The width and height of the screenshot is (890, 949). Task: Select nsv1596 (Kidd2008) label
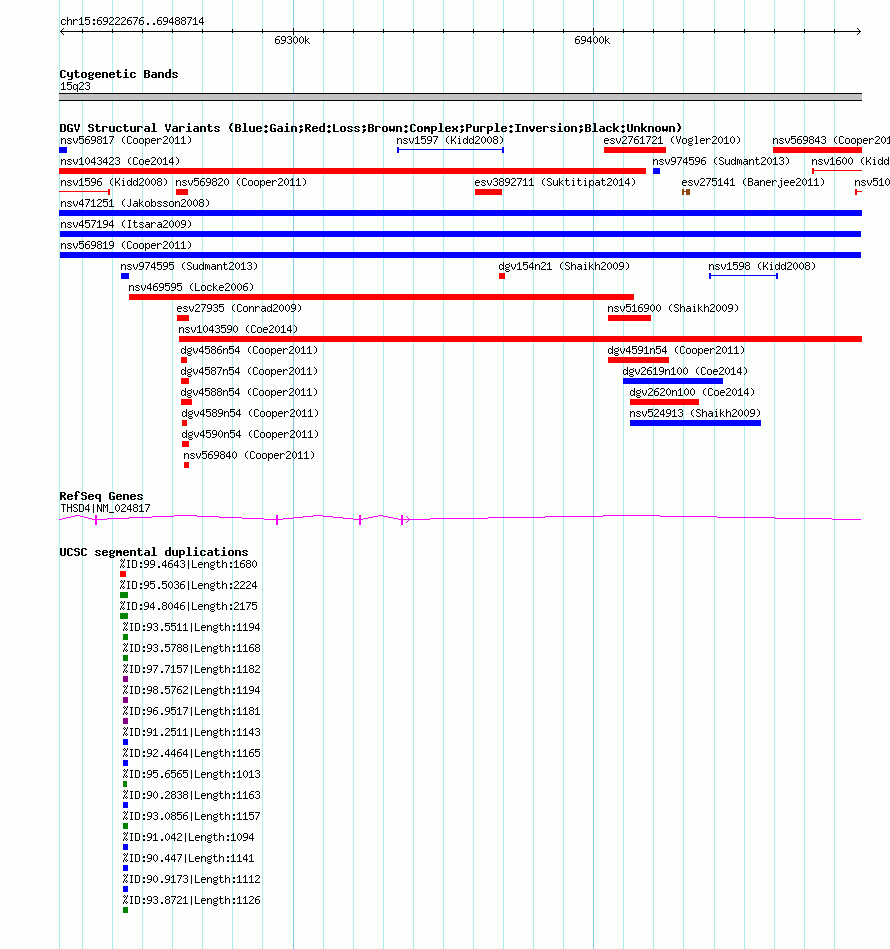pos(114,182)
